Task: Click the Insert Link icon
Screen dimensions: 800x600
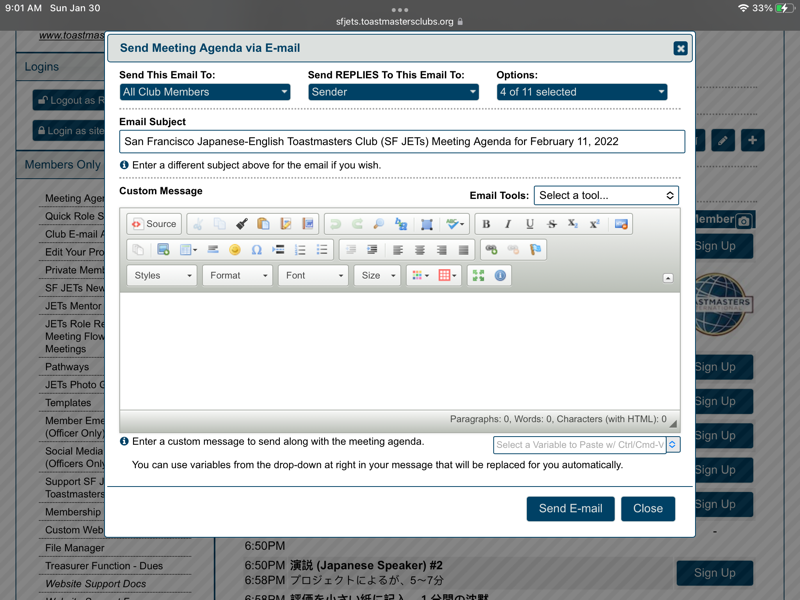Action: click(x=491, y=249)
